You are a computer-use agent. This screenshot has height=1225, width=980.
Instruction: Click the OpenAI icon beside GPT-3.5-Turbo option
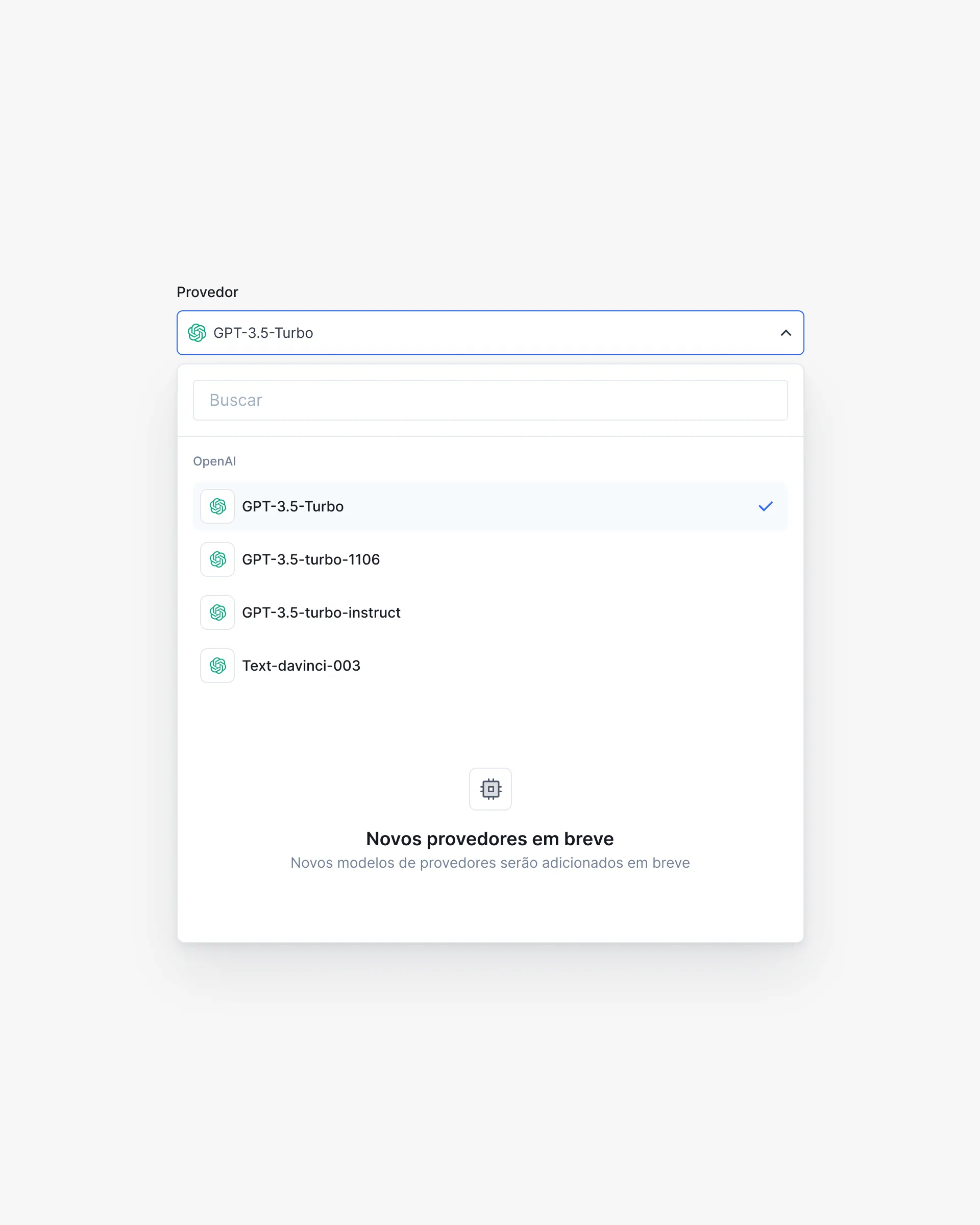[x=217, y=506]
